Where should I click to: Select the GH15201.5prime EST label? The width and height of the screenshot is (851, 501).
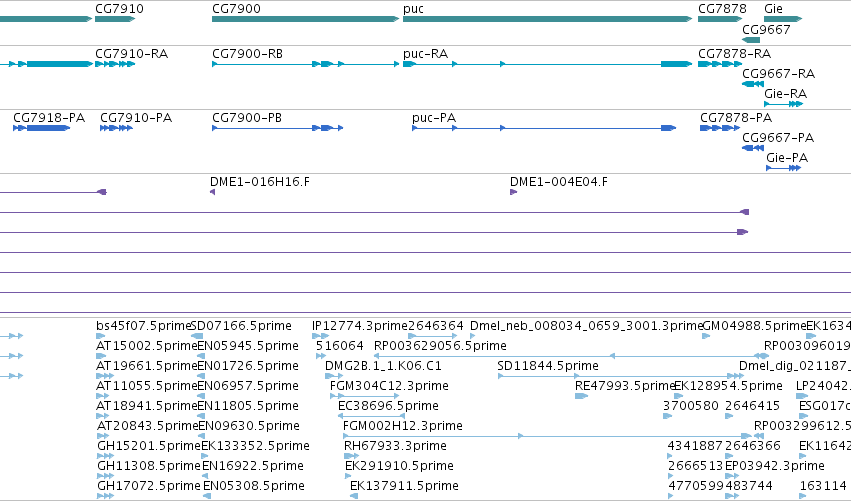point(149,446)
